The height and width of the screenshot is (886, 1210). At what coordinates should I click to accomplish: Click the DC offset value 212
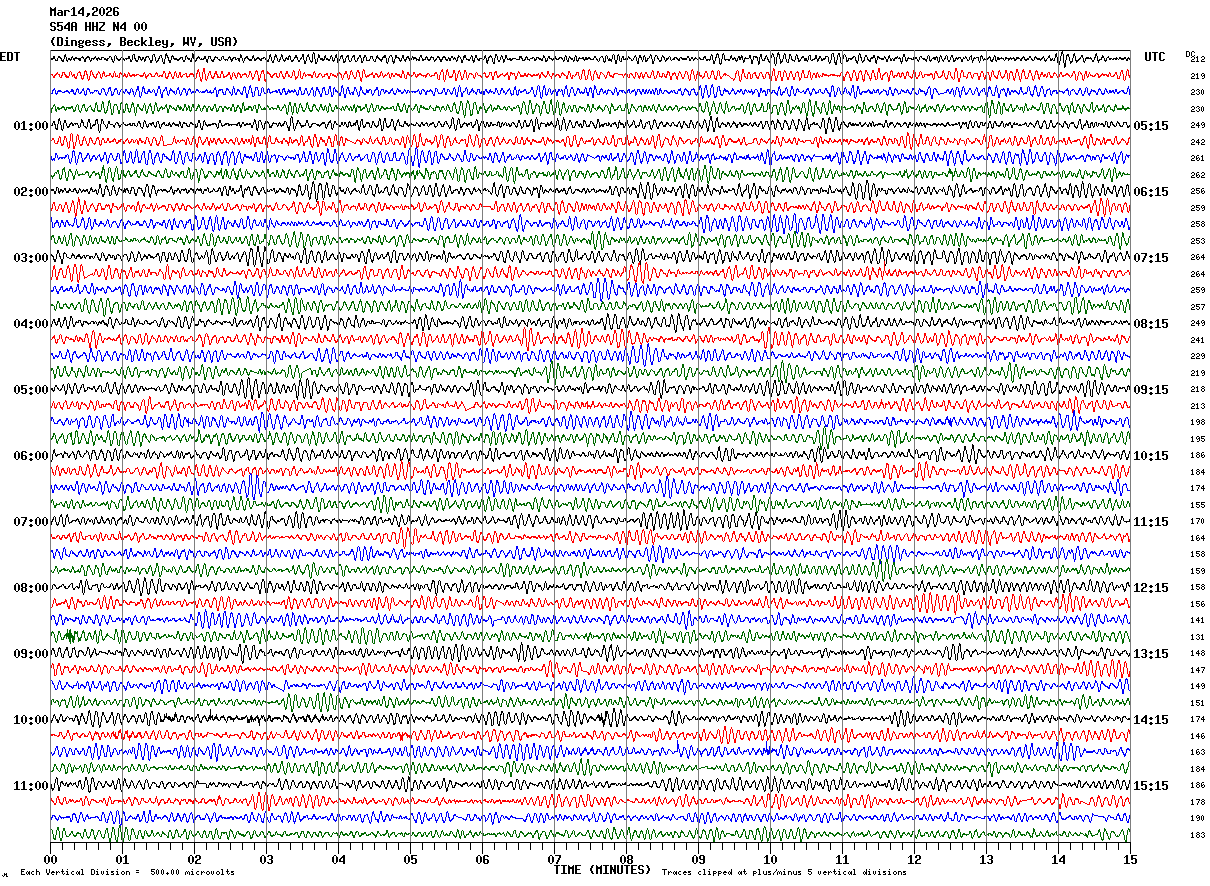tap(1197, 60)
